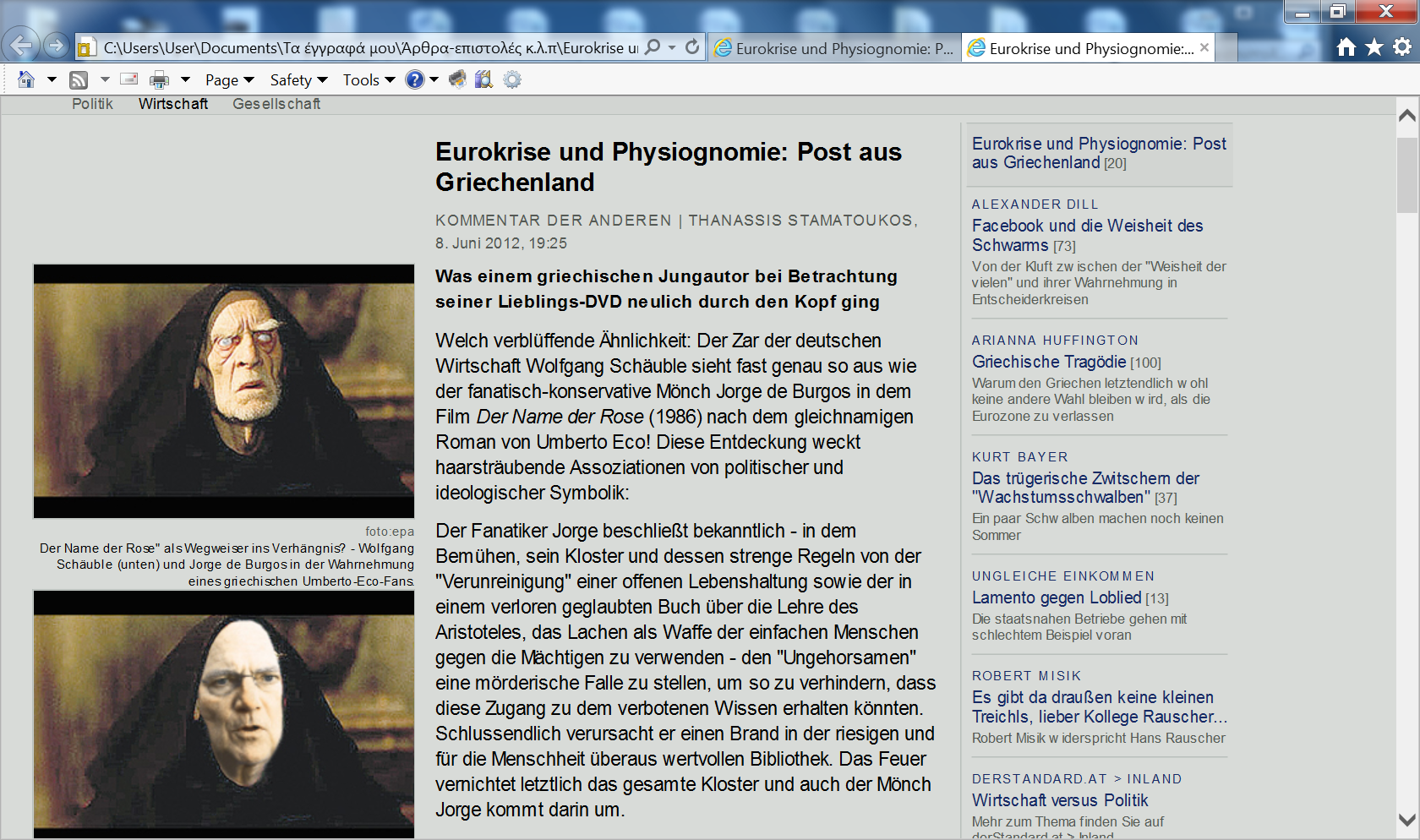This screenshot has width=1420, height=840.
Task: Open the Tools menu
Action: point(369,79)
